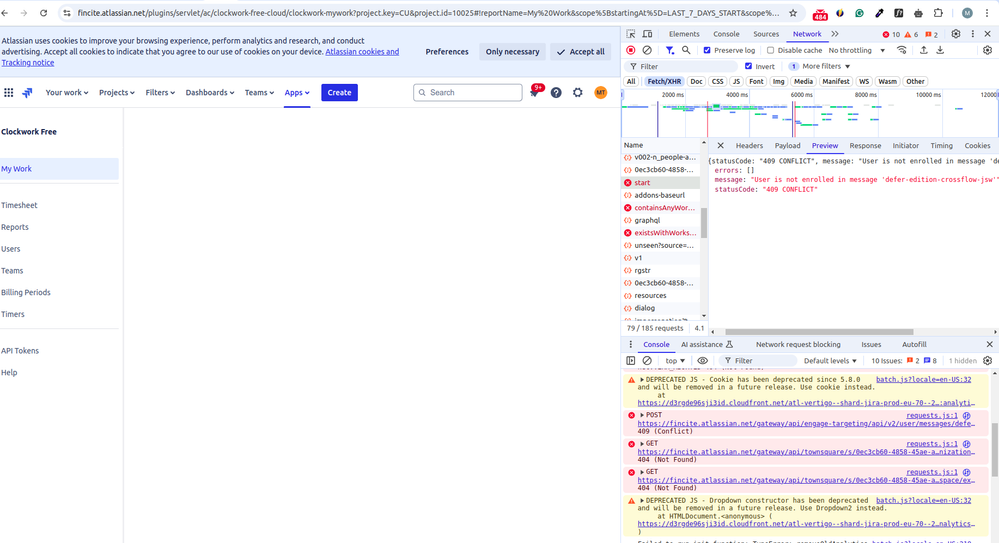Open the Jira help question mark icon
This screenshot has width=999, height=543.
(556, 92)
